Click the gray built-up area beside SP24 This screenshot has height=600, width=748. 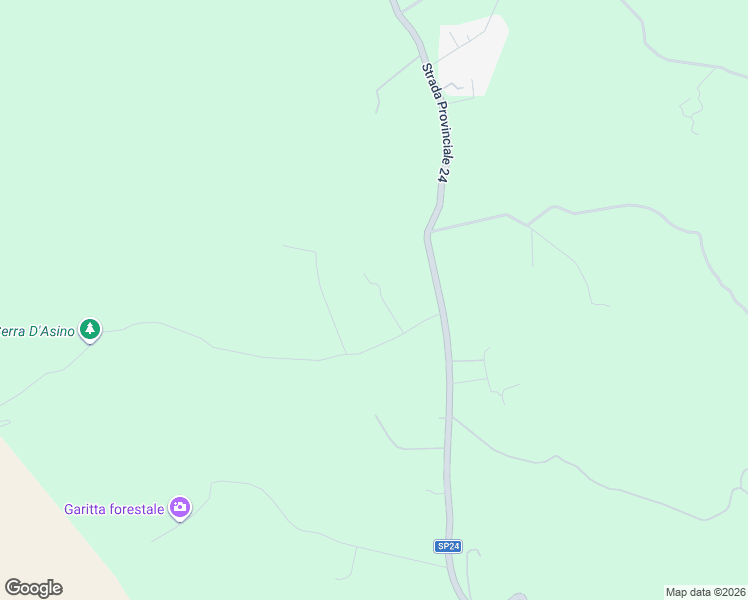click(472, 56)
